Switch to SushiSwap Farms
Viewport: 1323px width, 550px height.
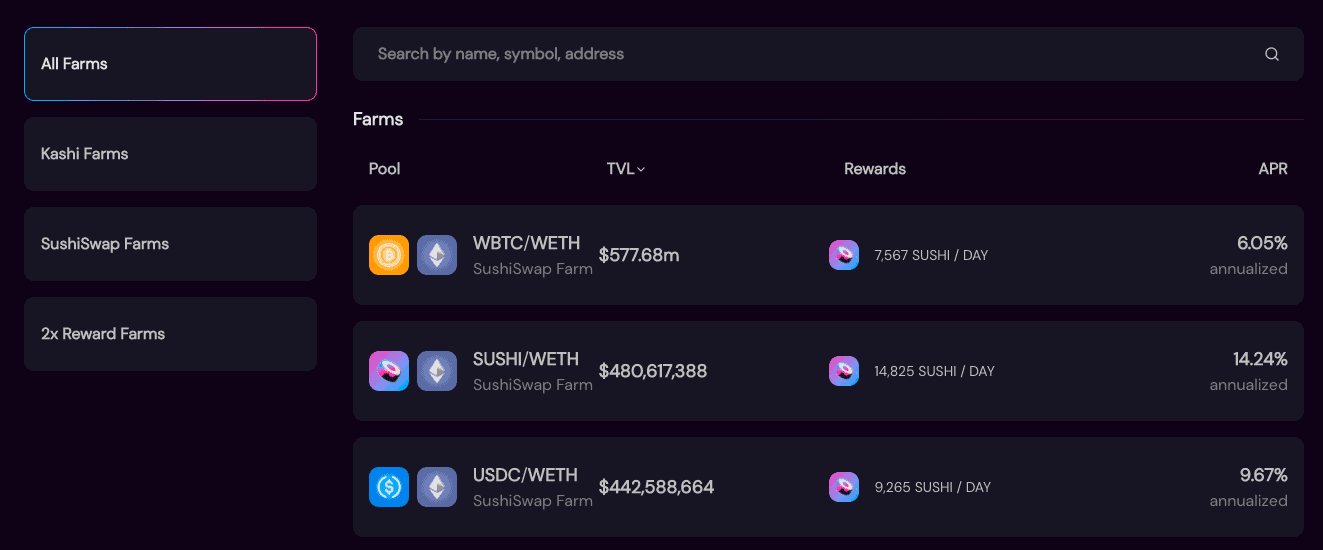170,244
